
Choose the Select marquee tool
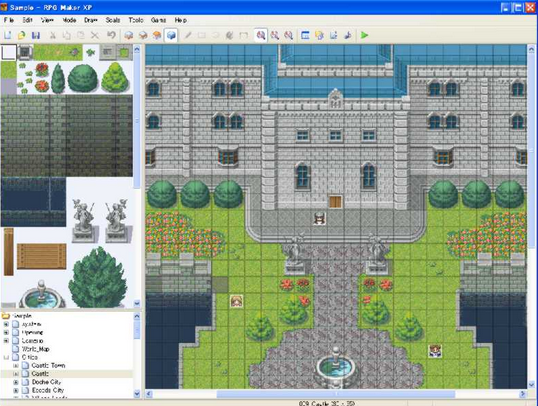pyautogui.click(x=244, y=35)
